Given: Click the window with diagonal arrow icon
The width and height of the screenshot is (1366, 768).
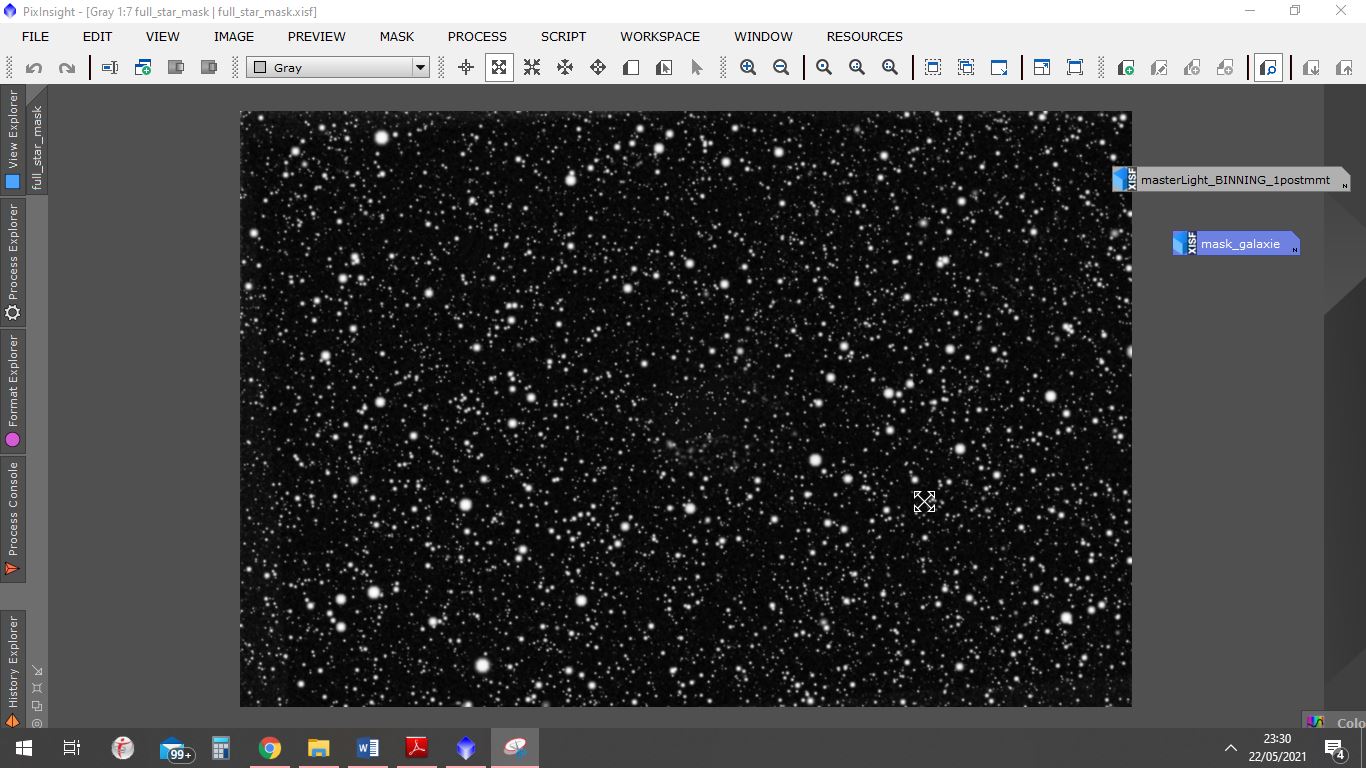Looking at the screenshot, I should [999, 68].
